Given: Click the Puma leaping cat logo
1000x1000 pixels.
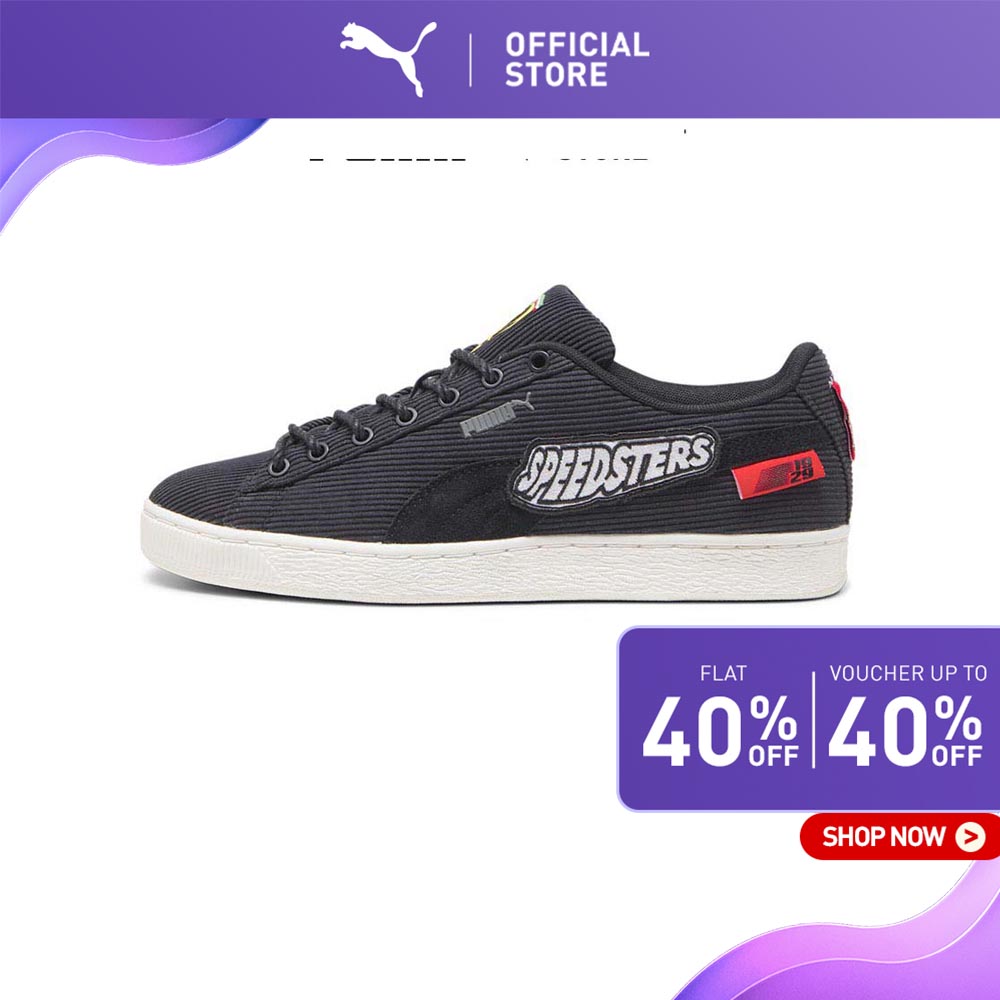Looking at the screenshot, I should 388,58.
